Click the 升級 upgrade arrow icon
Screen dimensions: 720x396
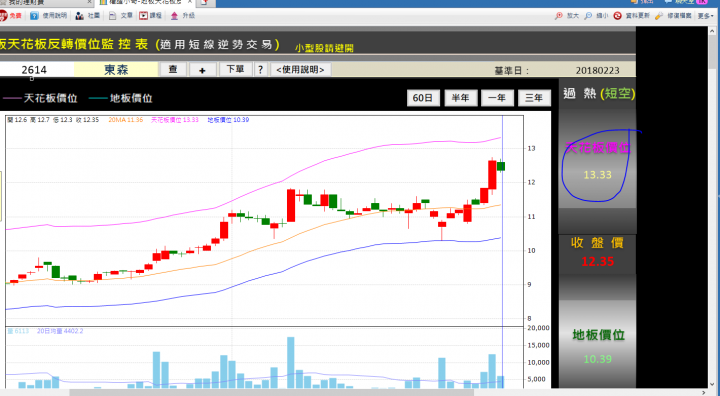click(174, 16)
